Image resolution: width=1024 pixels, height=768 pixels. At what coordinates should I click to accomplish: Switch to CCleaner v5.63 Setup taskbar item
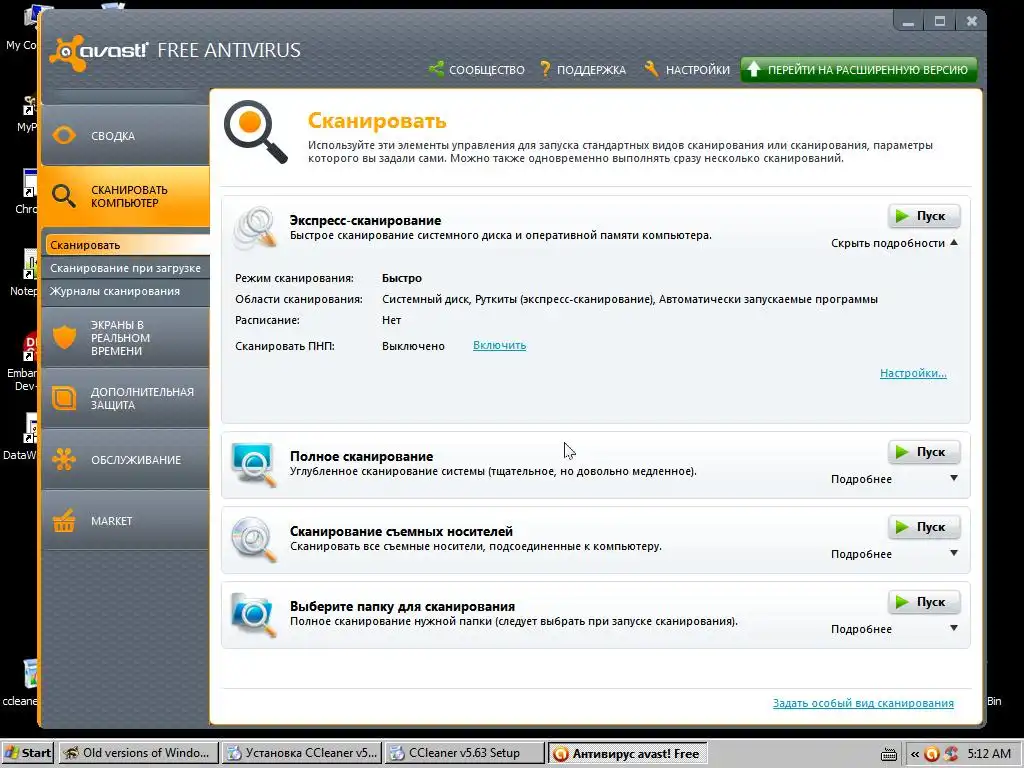(464, 753)
